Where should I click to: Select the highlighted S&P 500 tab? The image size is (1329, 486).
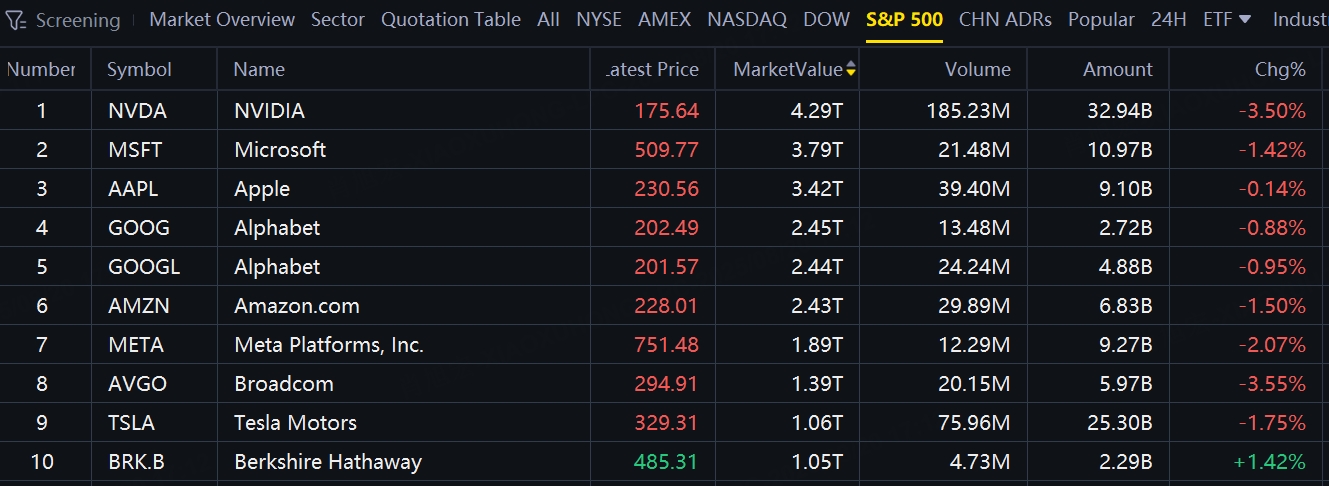(x=904, y=19)
